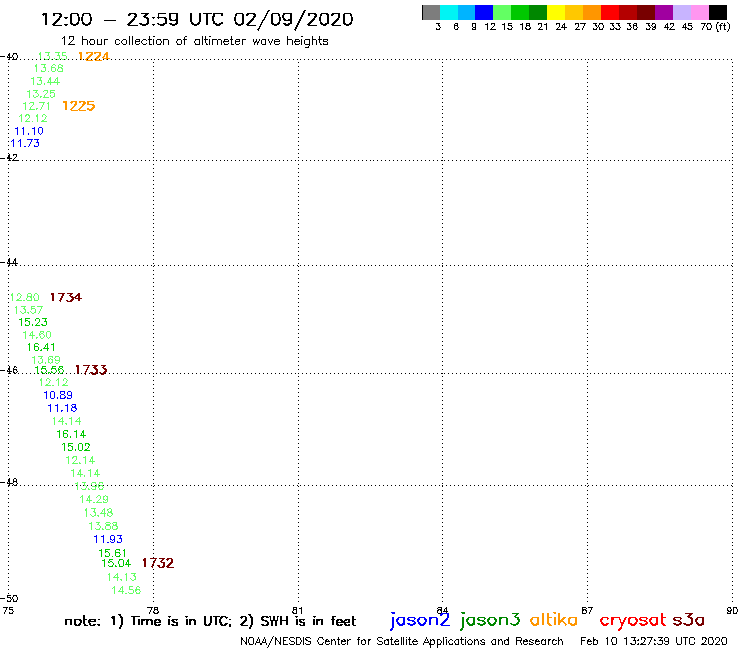Image resolution: width=740 pixels, height=650 pixels.
Task: Click the cryosat satellite legend label
Action: (x=632, y=620)
